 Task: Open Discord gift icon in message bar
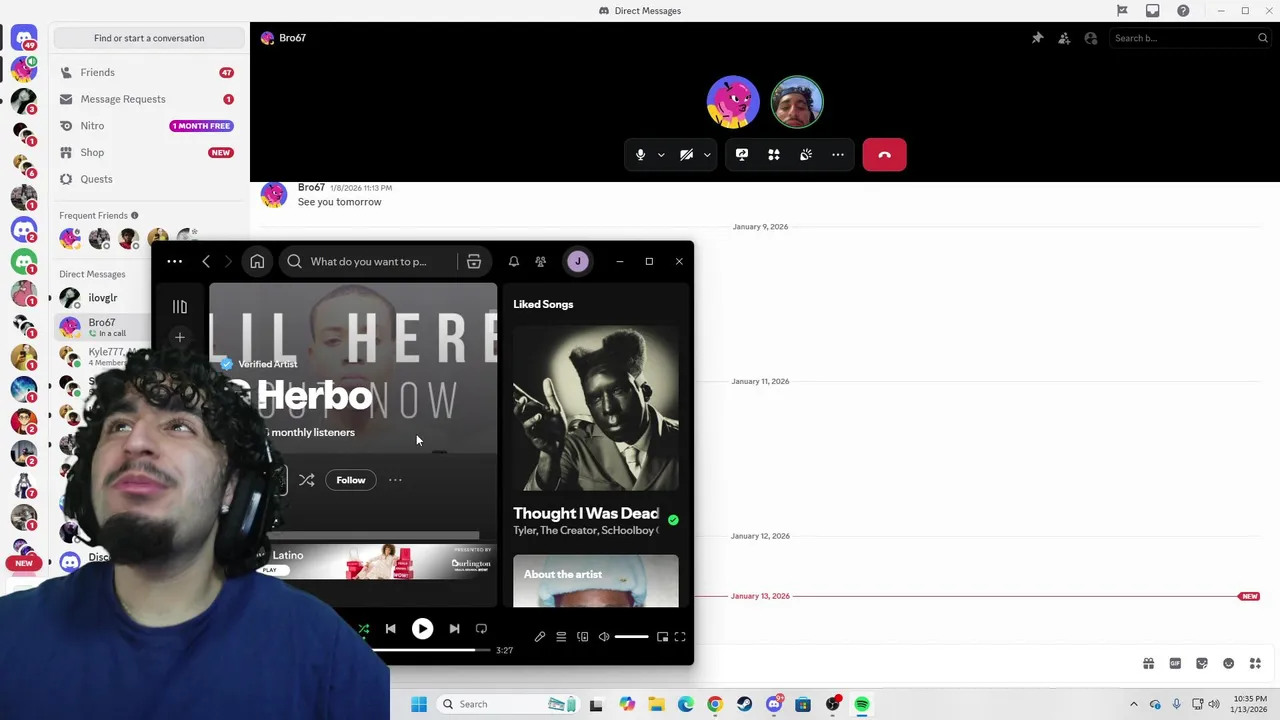coord(1149,663)
